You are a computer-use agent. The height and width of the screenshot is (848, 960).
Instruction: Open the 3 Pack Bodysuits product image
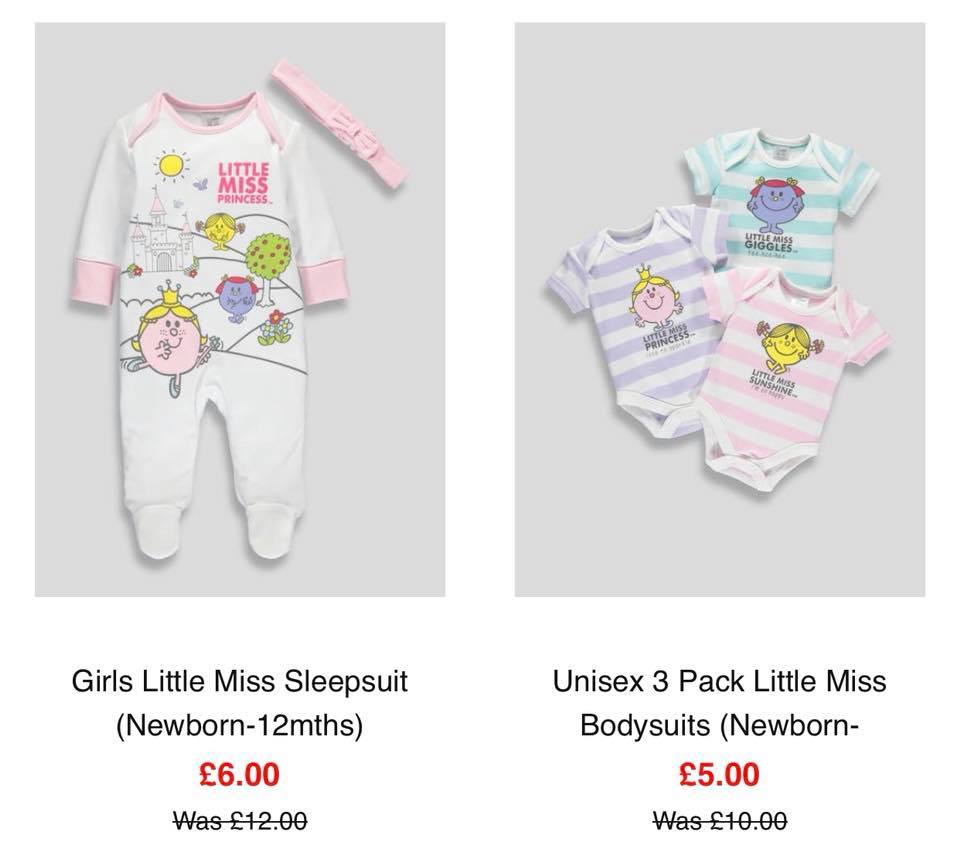(x=720, y=310)
